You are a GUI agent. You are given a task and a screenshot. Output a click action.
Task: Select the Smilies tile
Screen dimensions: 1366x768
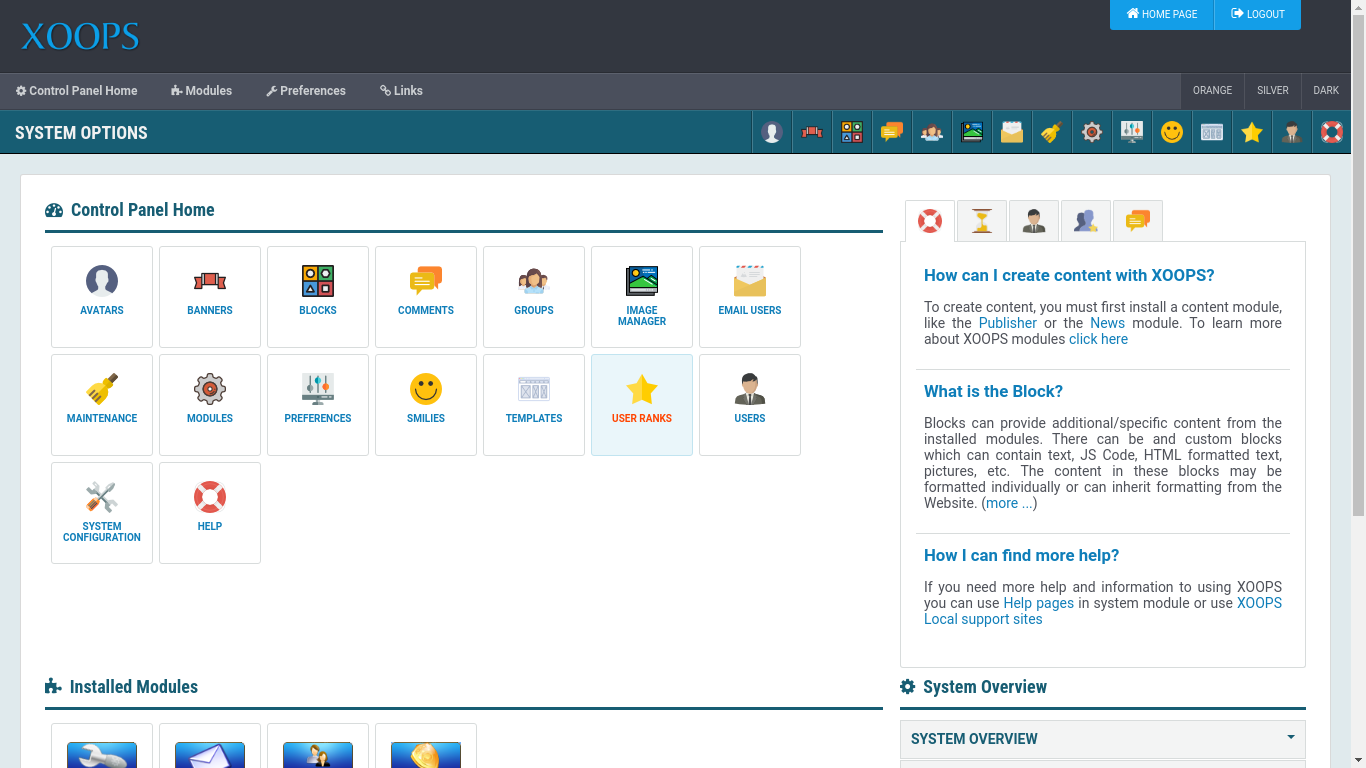pos(426,404)
